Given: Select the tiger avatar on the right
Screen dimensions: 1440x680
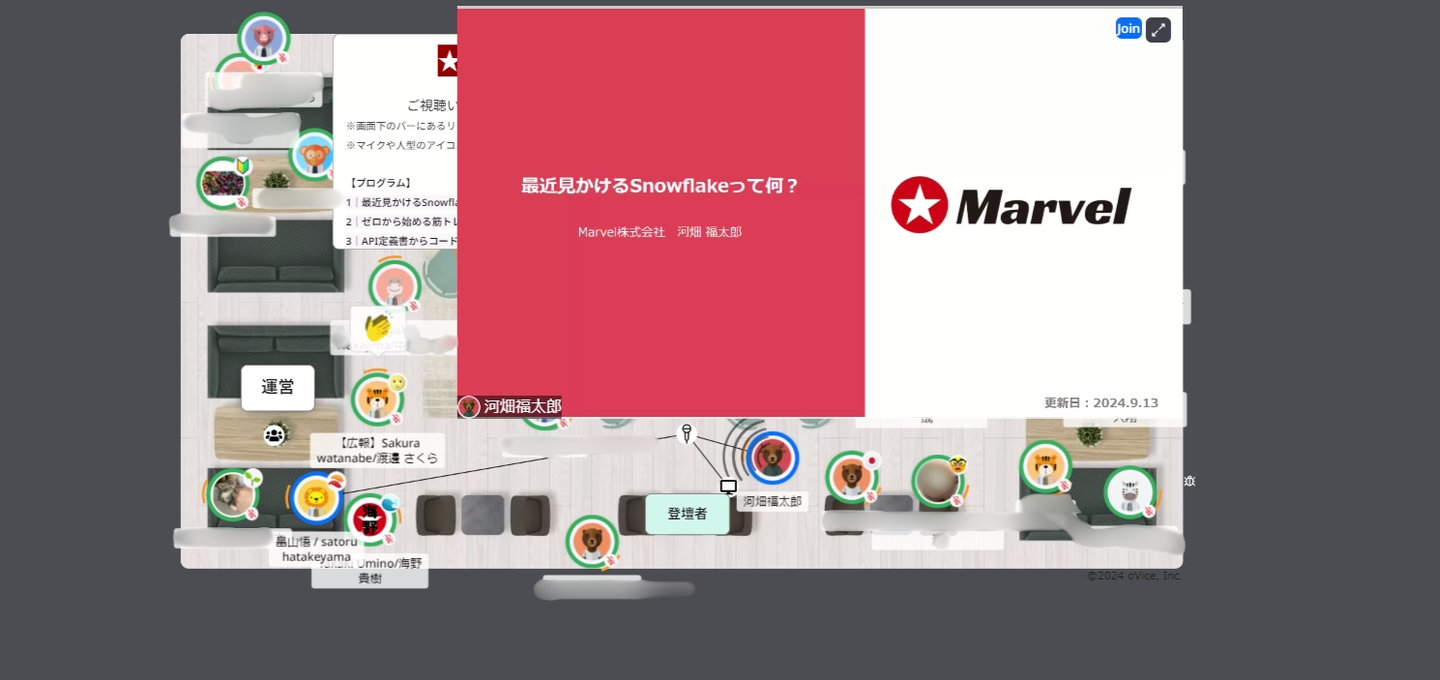Looking at the screenshot, I should click(1045, 466).
